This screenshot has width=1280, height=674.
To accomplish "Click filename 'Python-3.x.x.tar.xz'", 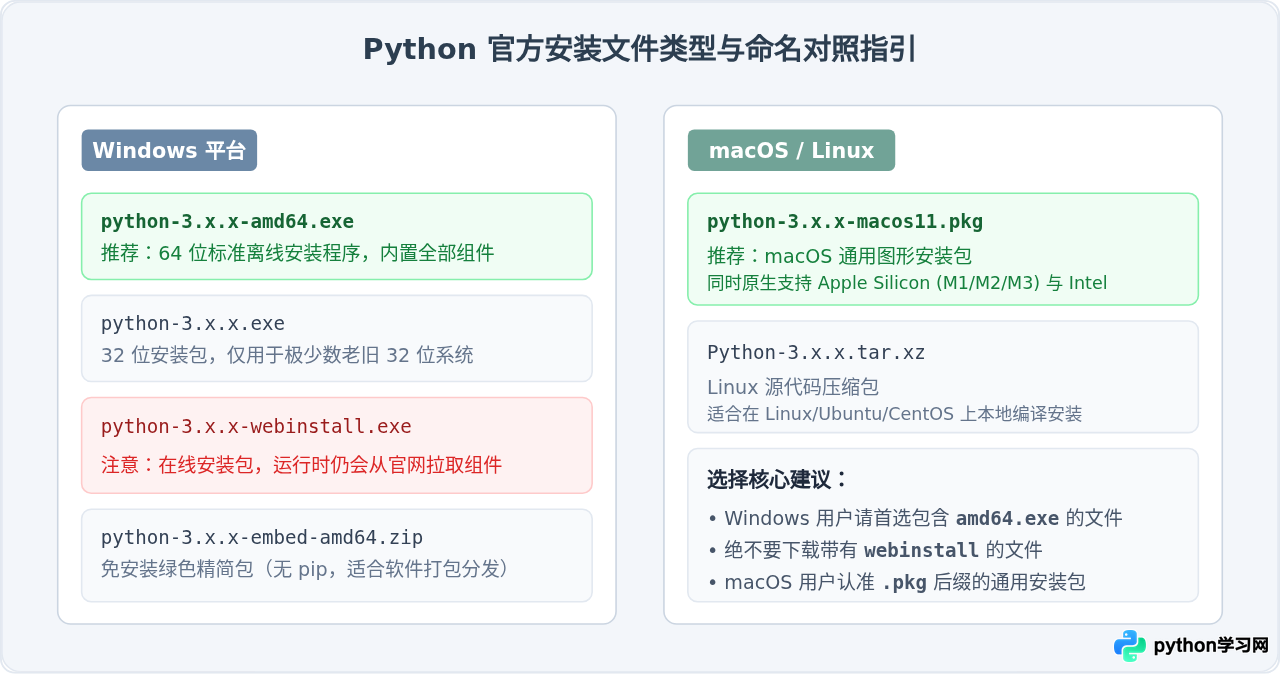I will [816, 352].
